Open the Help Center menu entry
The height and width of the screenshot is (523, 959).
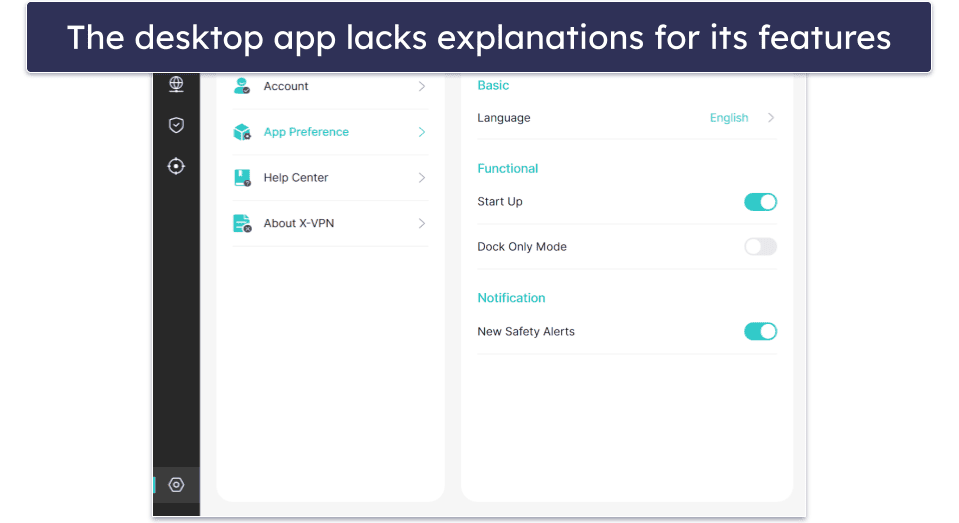[330, 178]
